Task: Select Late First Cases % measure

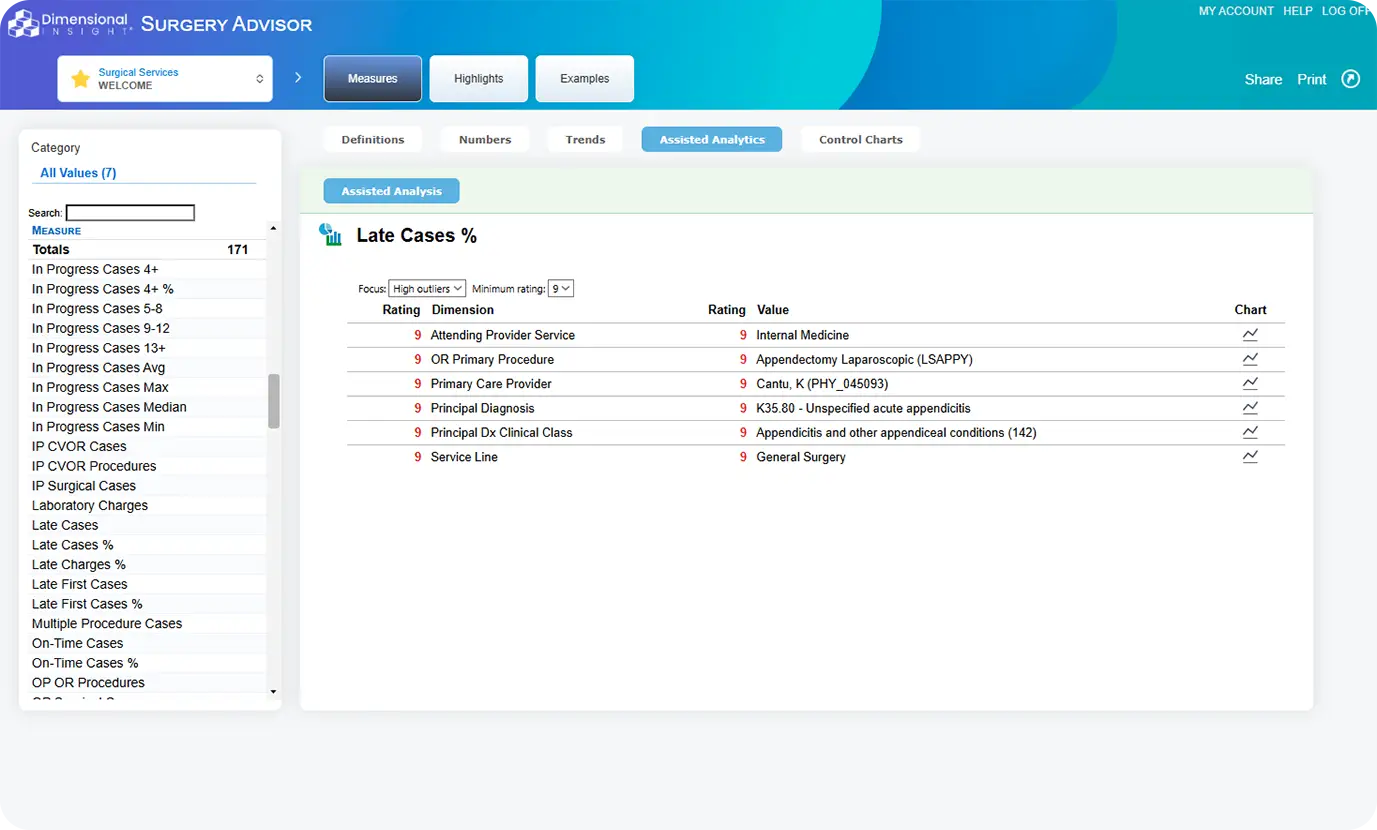Action: pyautogui.click(x=87, y=604)
